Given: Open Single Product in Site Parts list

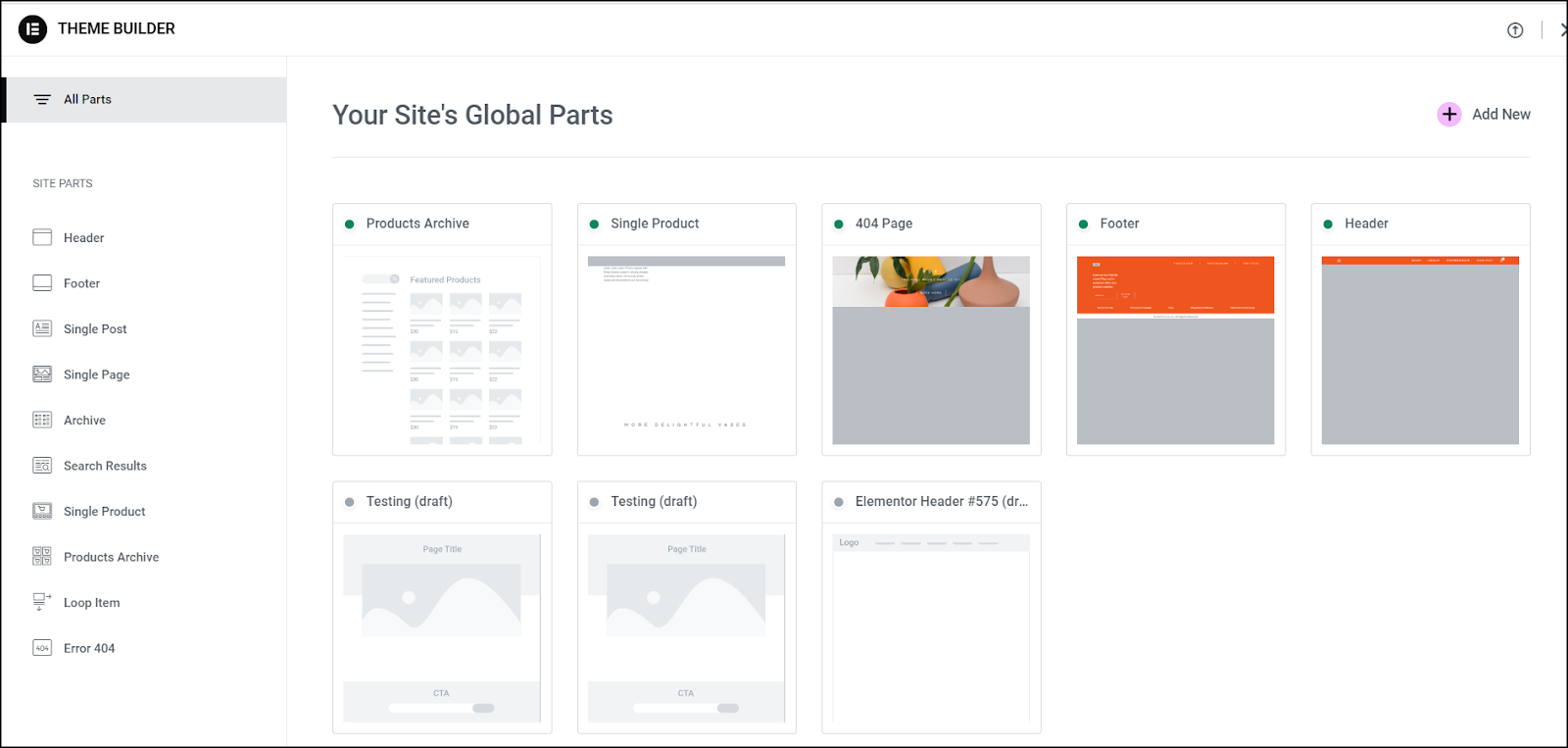Looking at the screenshot, I should (104, 512).
